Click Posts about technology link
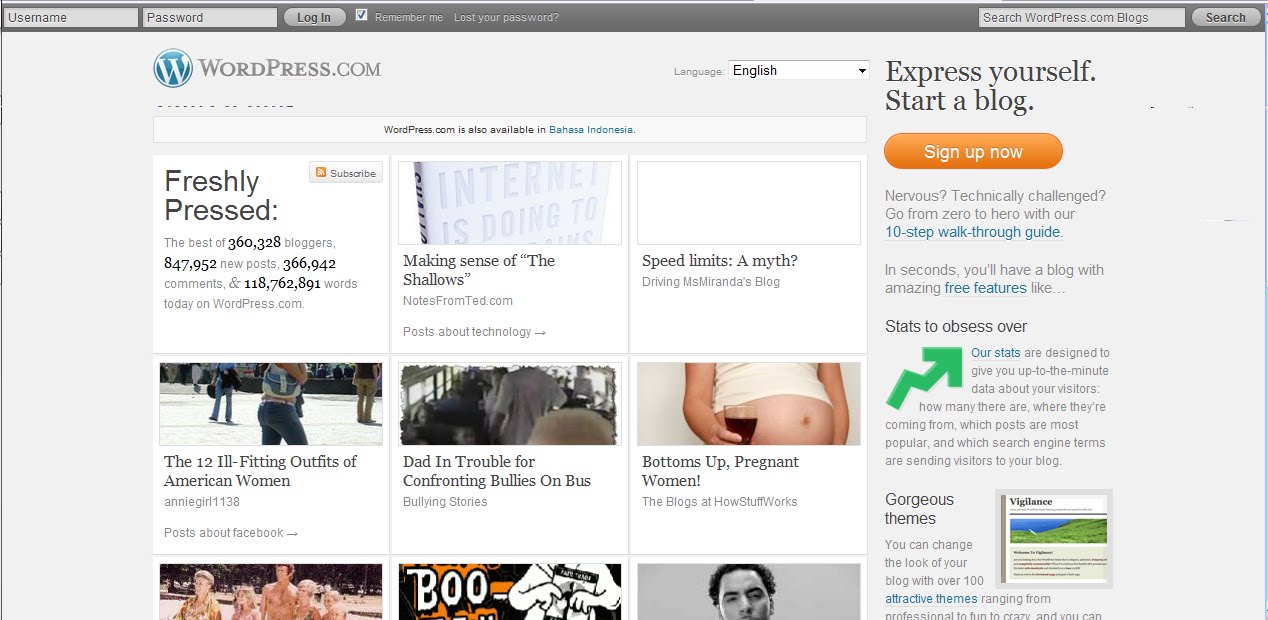Screen dimensions: 1268x620 click(474, 332)
